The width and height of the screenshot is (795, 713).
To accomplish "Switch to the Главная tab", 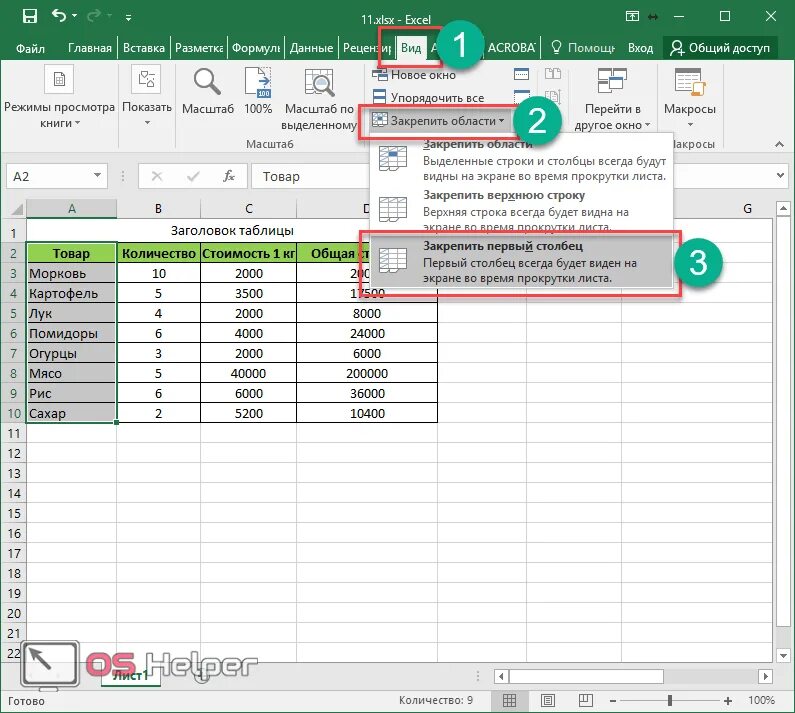I will [x=90, y=48].
